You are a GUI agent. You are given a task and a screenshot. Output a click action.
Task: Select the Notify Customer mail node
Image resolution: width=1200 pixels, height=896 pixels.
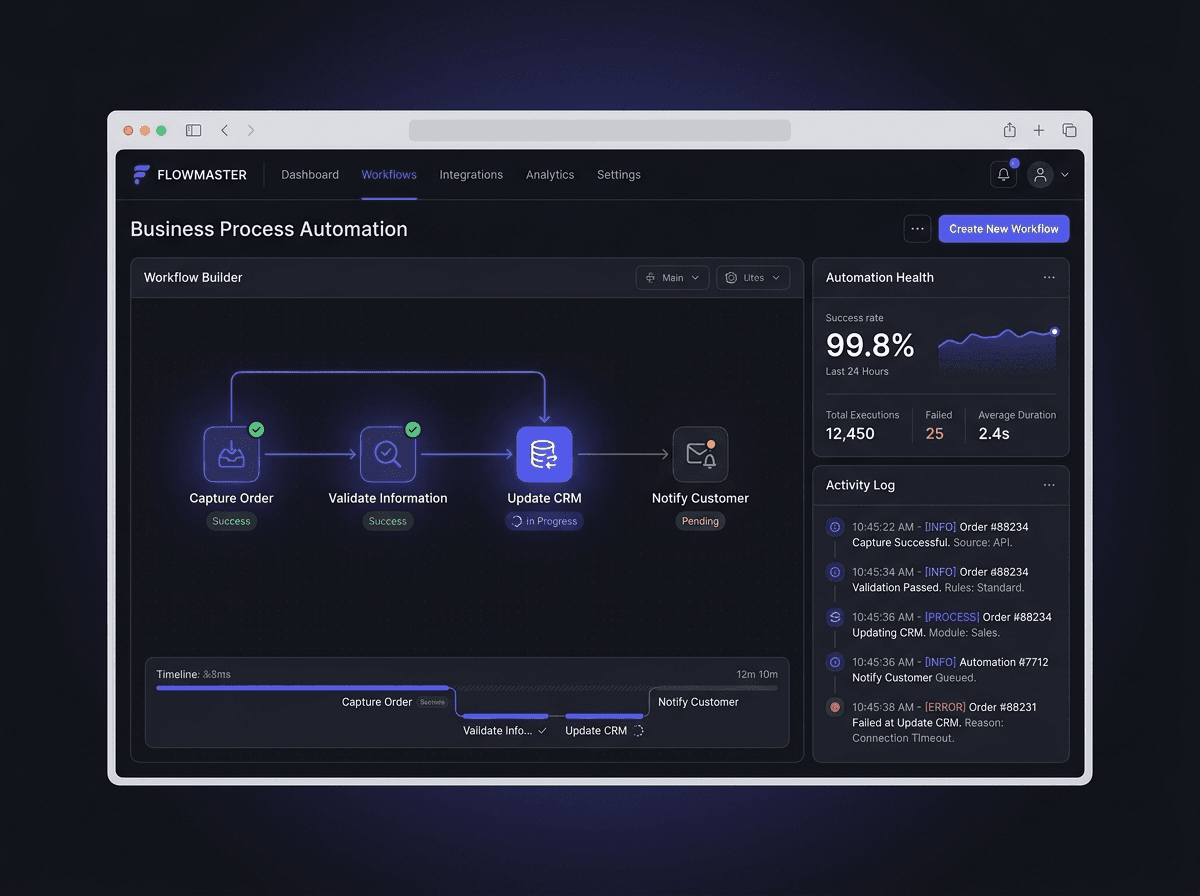700,455
